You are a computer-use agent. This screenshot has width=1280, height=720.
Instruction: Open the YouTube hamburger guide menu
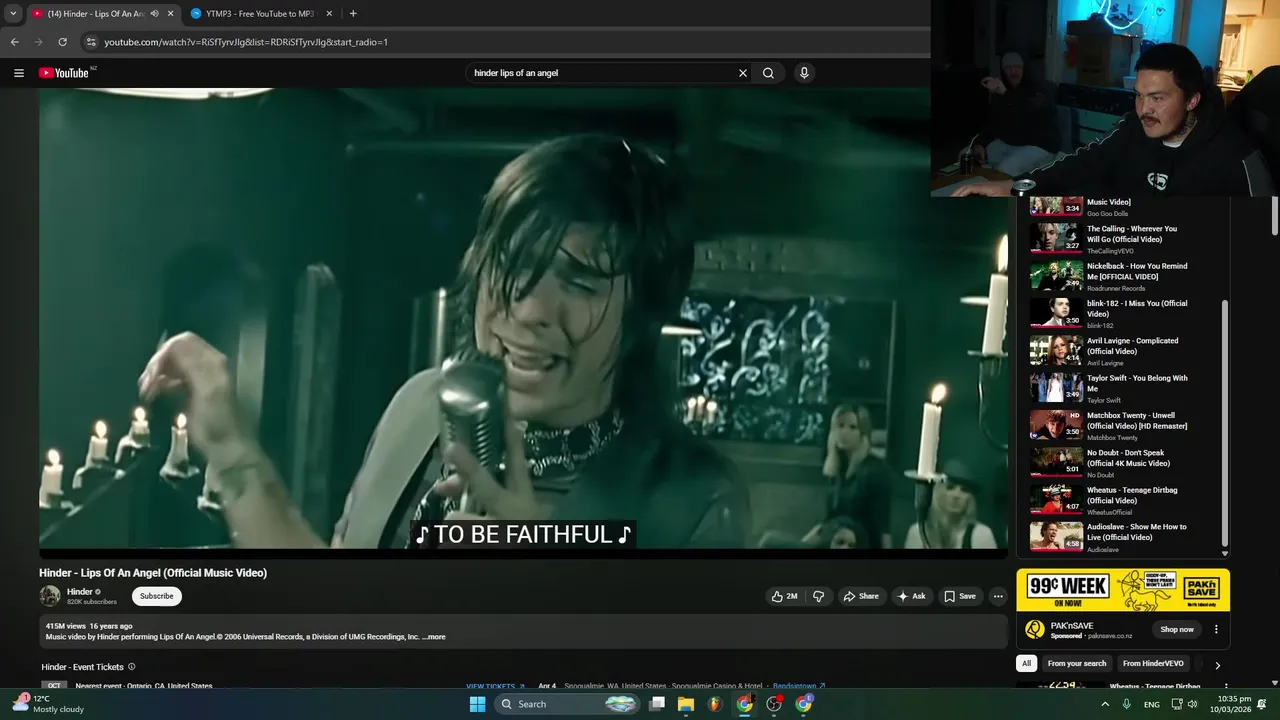pos(18,73)
